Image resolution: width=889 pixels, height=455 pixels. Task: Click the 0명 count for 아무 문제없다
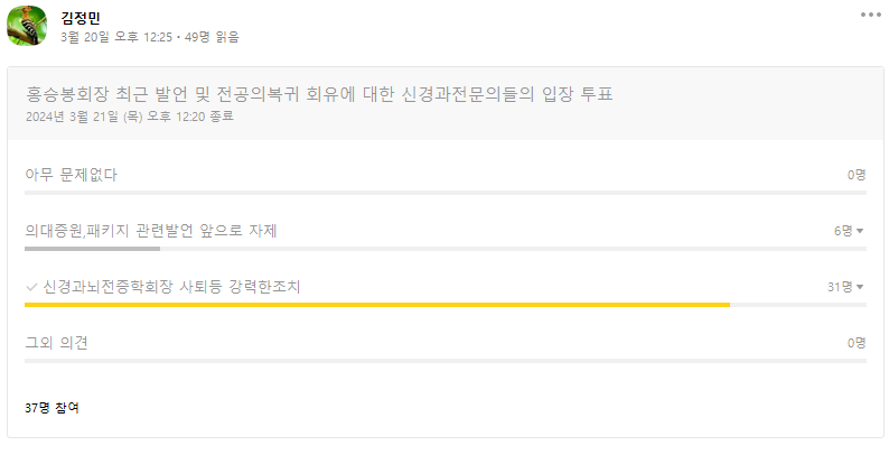(857, 175)
